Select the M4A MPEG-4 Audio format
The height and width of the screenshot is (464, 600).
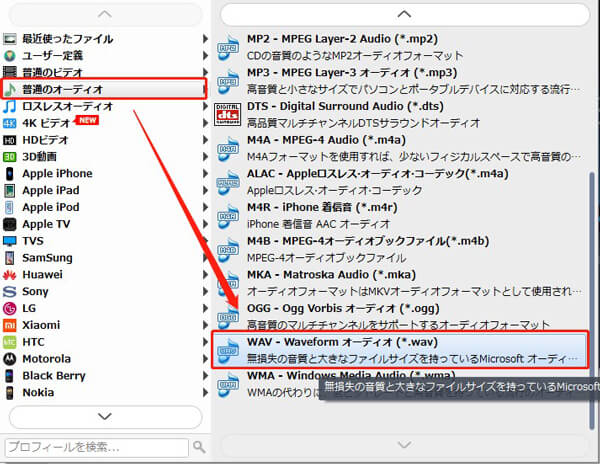point(400,148)
